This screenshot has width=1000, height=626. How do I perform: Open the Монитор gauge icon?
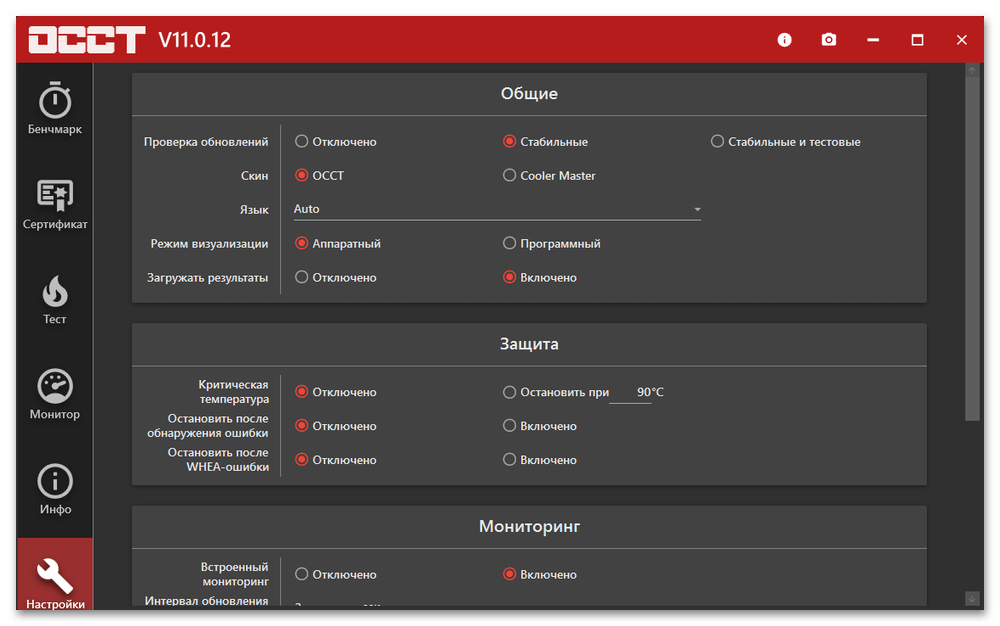(55, 386)
